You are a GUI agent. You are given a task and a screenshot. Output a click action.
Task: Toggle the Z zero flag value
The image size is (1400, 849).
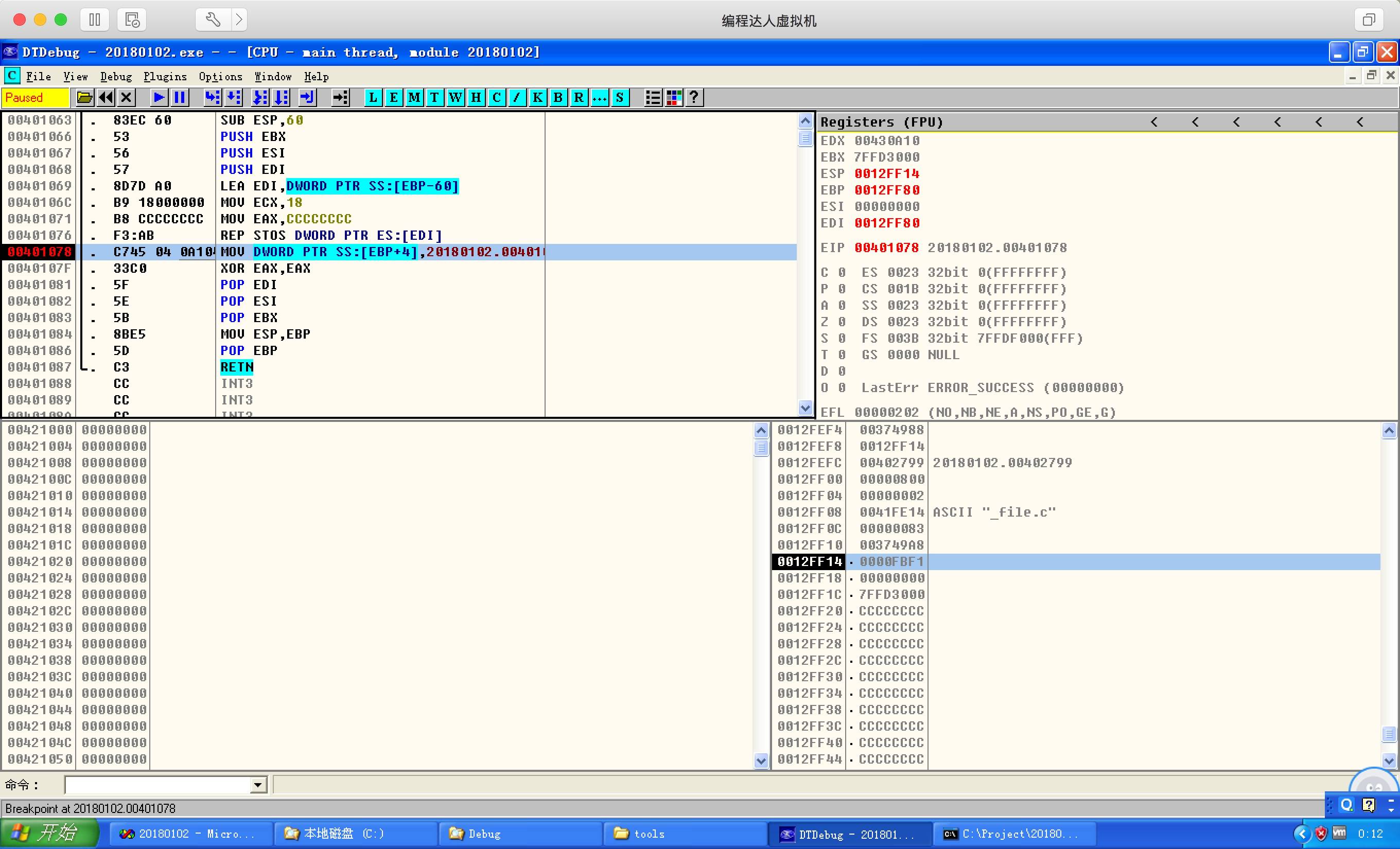pyautogui.click(x=842, y=322)
